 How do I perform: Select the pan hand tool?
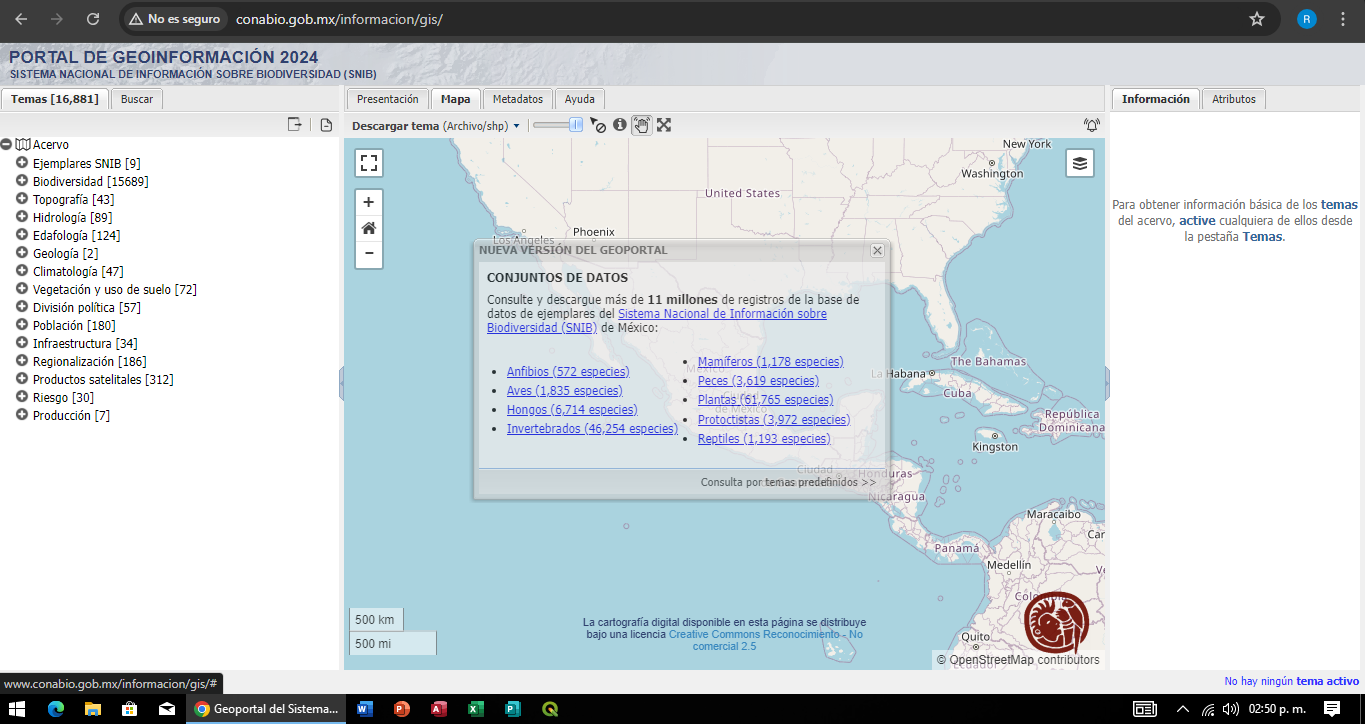coord(641,124)
